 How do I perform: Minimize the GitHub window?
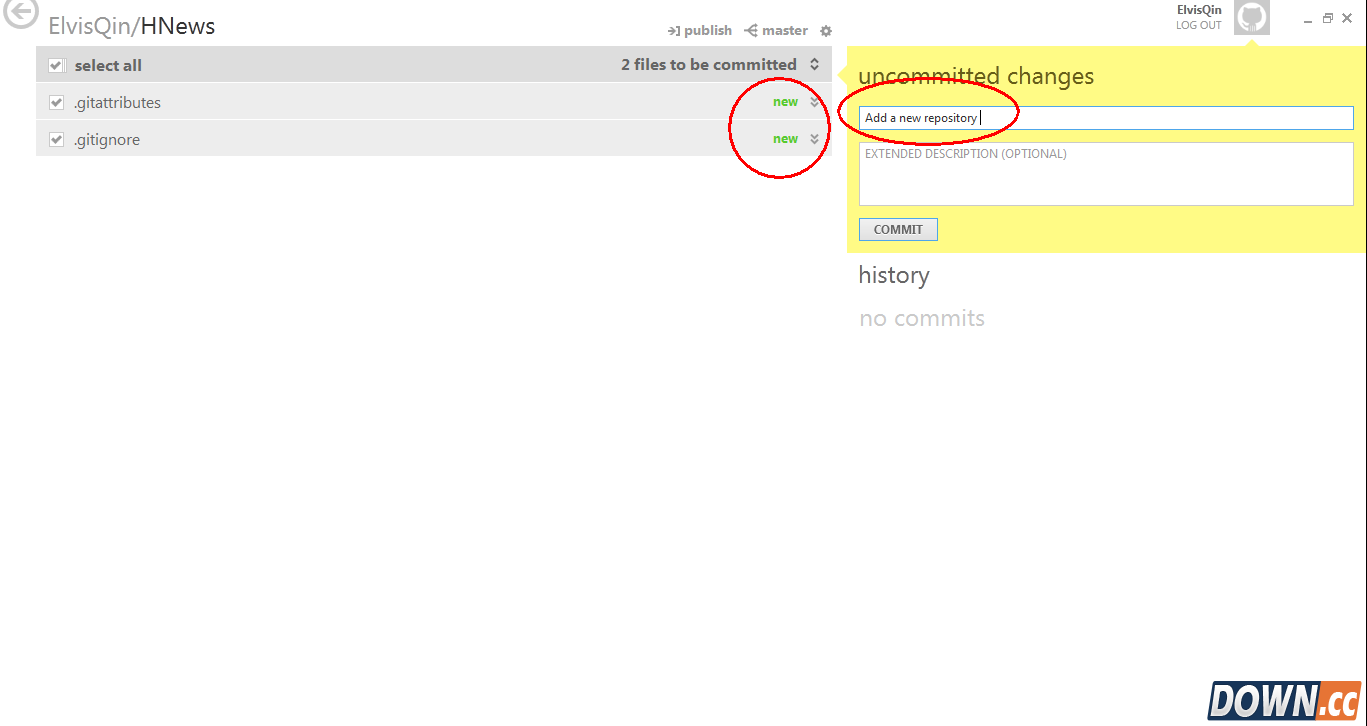pos(1308,20)
